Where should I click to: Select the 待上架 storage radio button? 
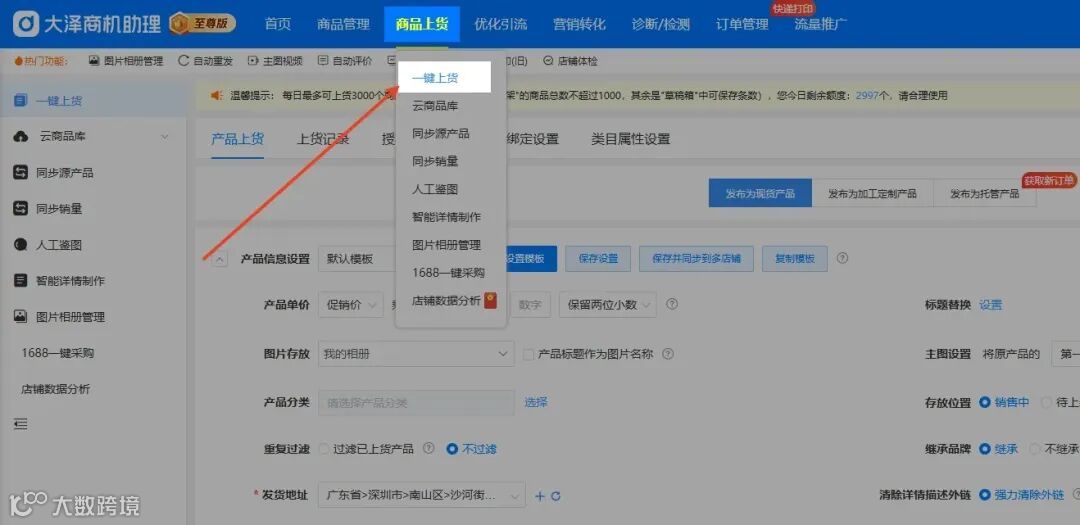click(x=1046, y=402)
